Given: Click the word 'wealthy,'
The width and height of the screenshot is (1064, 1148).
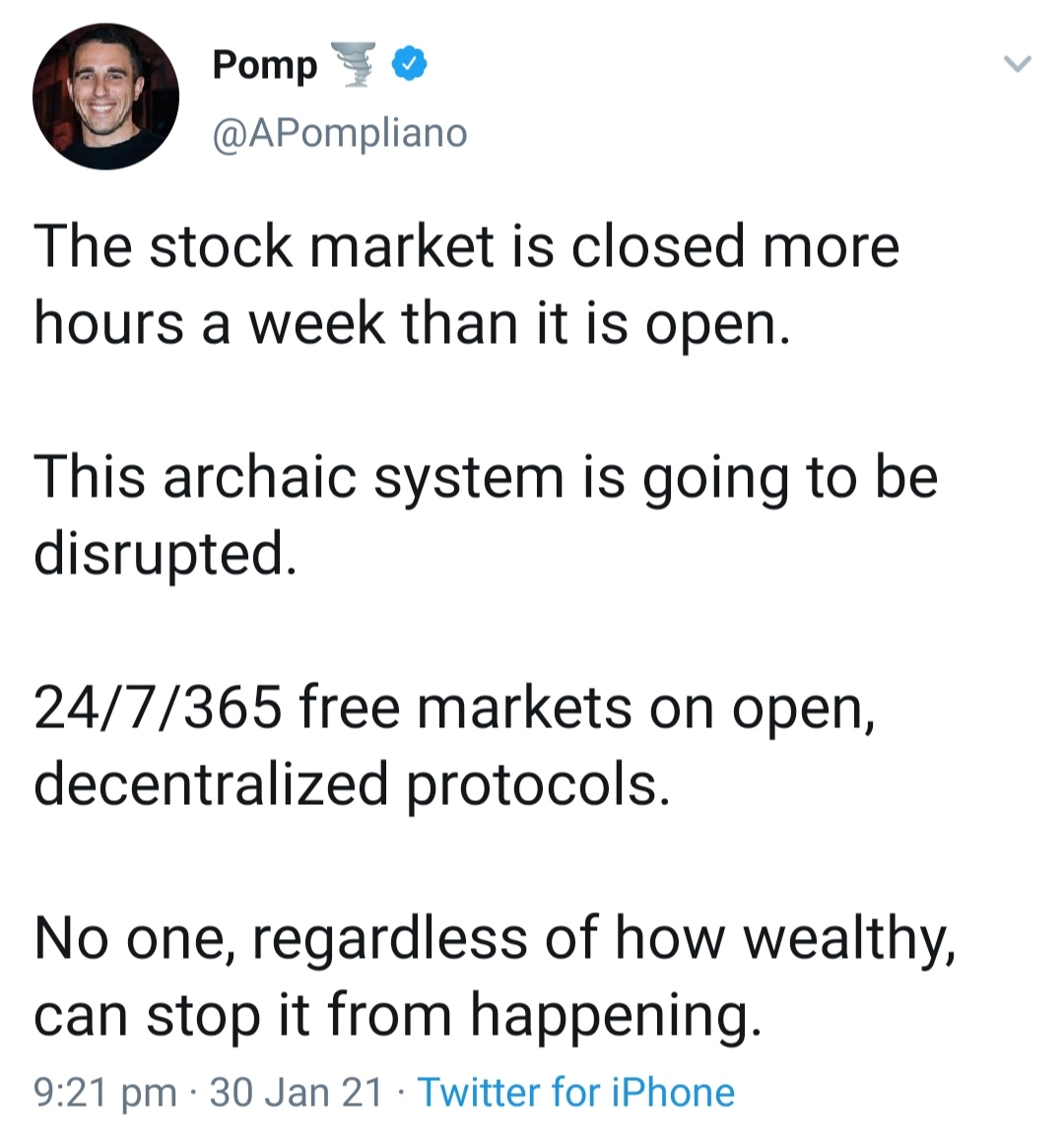Looking at the screenshot, I should pos(849,938).
